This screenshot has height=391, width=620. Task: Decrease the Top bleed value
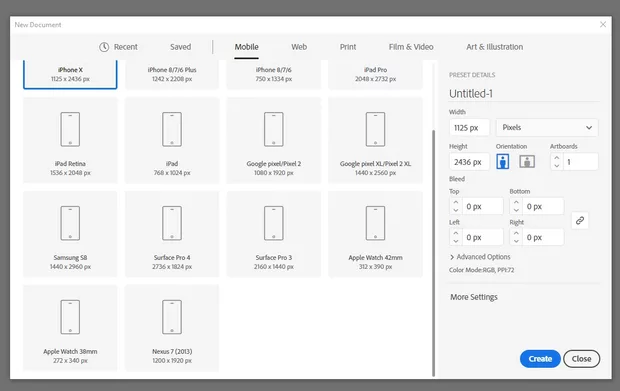point(456,210)
